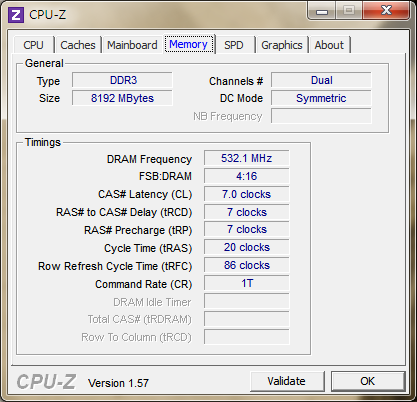The width and height of the screenshot is (417, 402).
Task: Select the Mainboard tab
Action: point(132,45)
